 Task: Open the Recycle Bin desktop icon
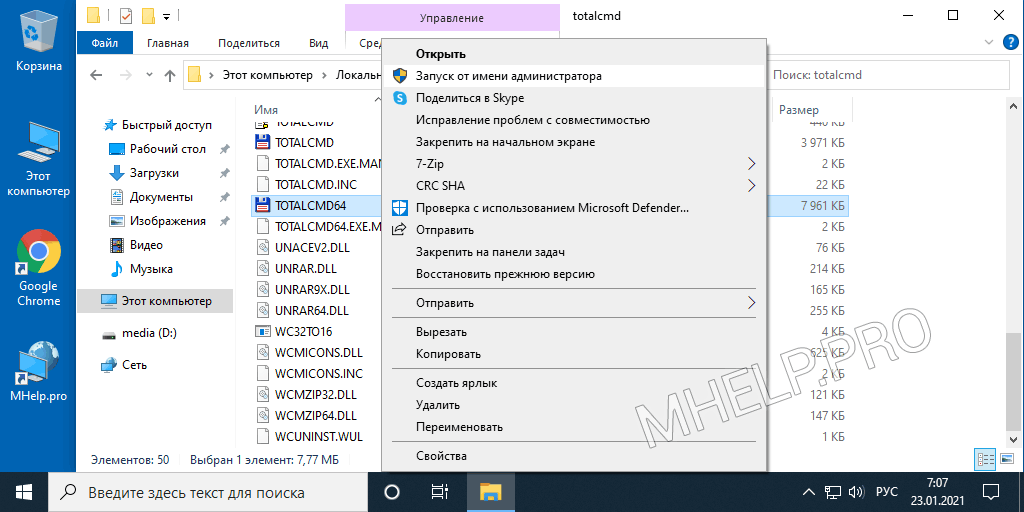[39, 39]
